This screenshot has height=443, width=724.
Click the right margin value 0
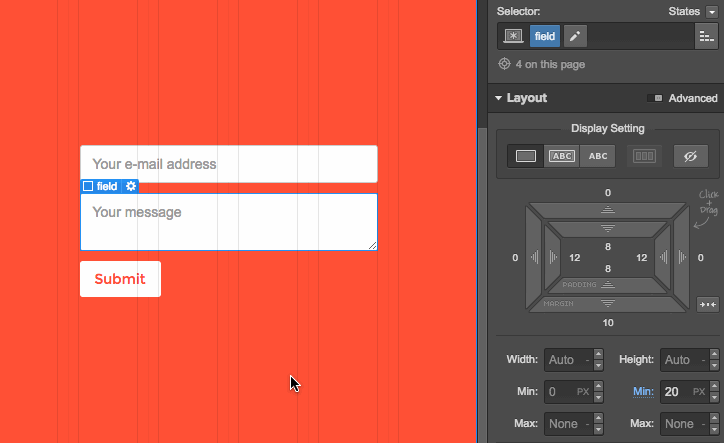pyautogui.click(x=700, y=258)
